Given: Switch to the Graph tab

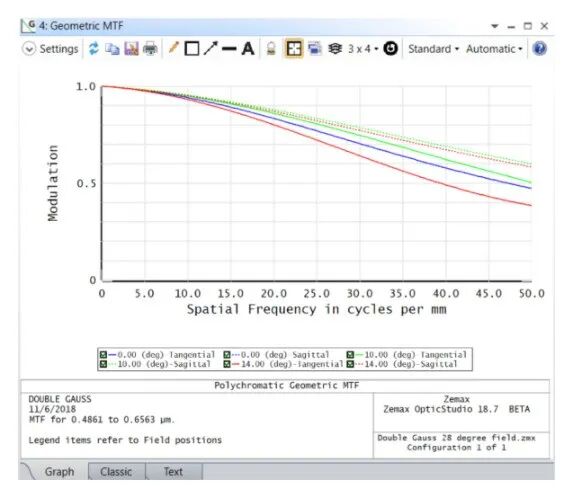Looking at the screenshot, I should pos(59,472).
